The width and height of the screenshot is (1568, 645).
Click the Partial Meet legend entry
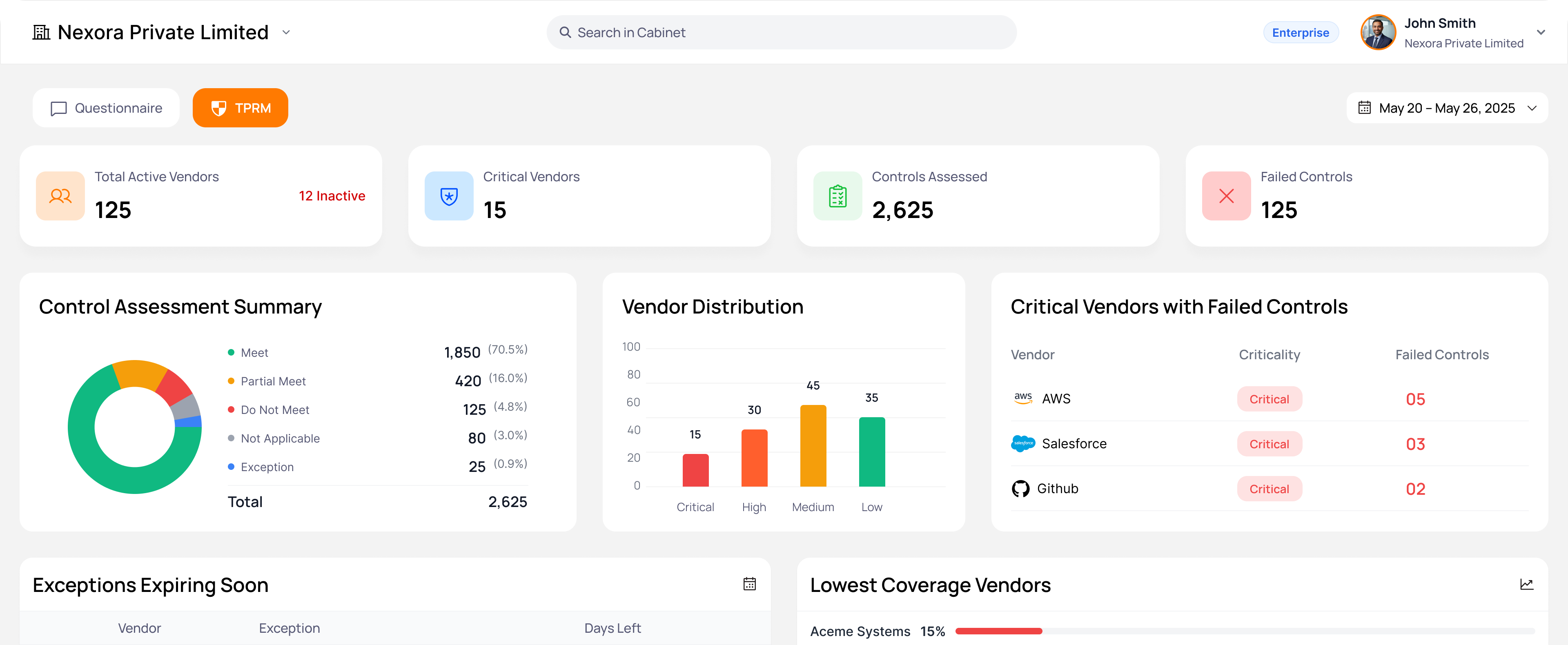coord(377,381)
